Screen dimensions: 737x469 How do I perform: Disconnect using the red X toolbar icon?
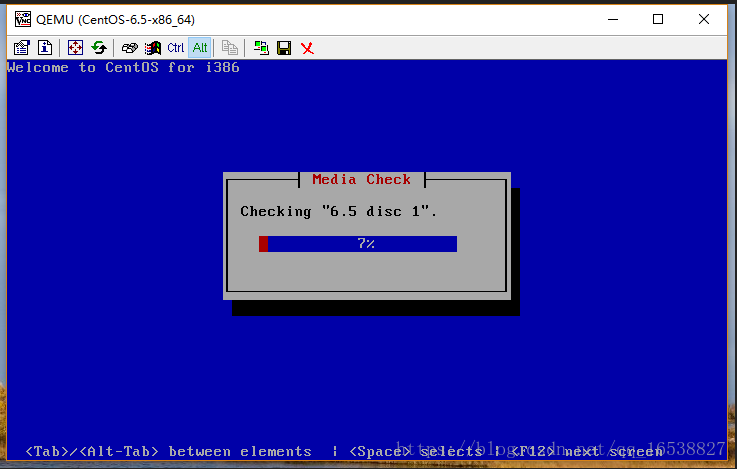(307, 48)
